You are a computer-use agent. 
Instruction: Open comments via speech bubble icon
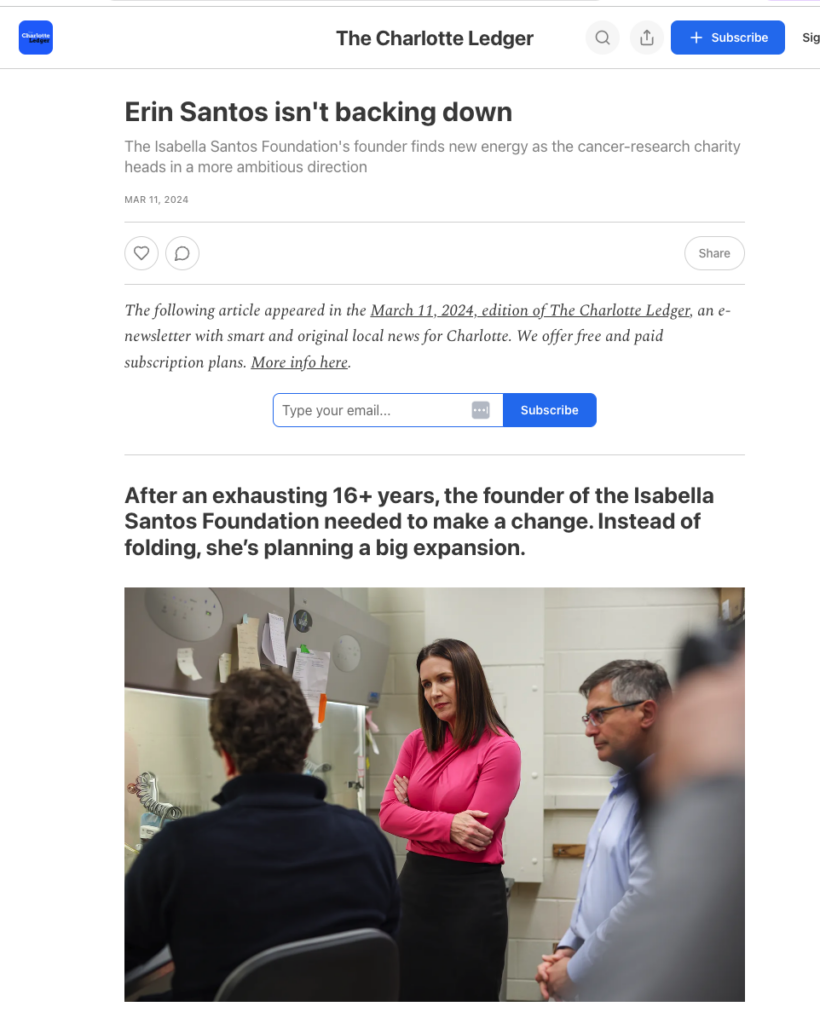pos(182,253)
